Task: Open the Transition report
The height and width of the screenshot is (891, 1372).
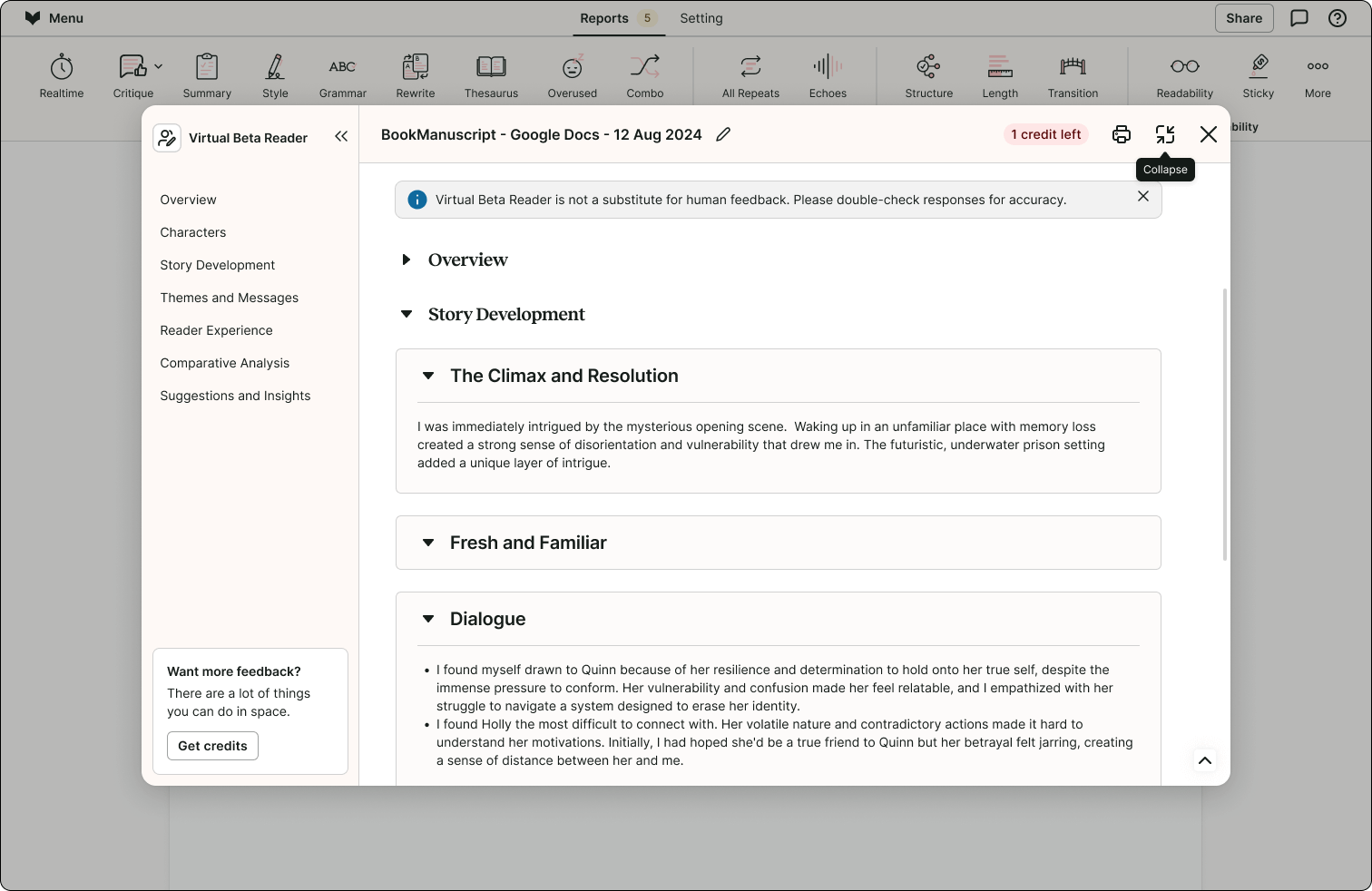Action: point(1073,74)
